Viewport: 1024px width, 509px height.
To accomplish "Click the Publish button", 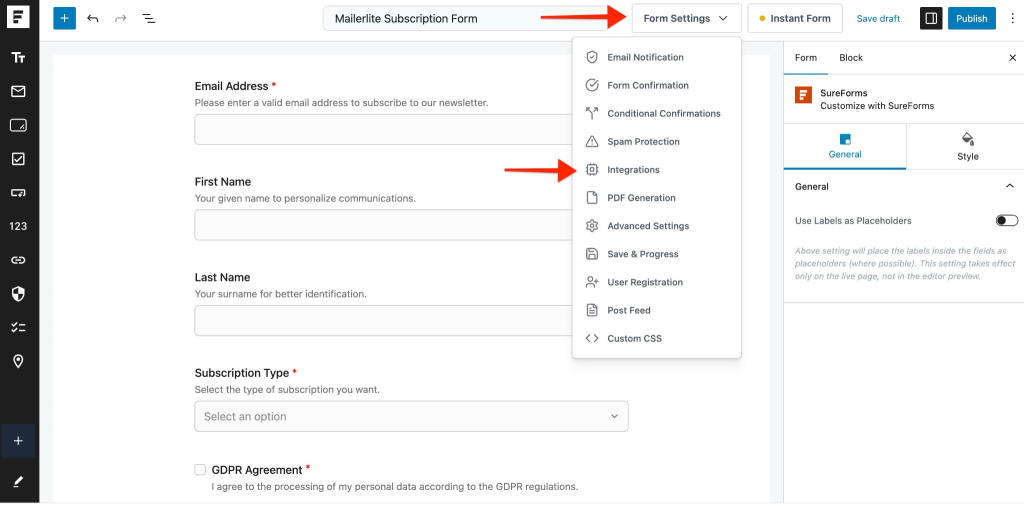I will point(971,18).
